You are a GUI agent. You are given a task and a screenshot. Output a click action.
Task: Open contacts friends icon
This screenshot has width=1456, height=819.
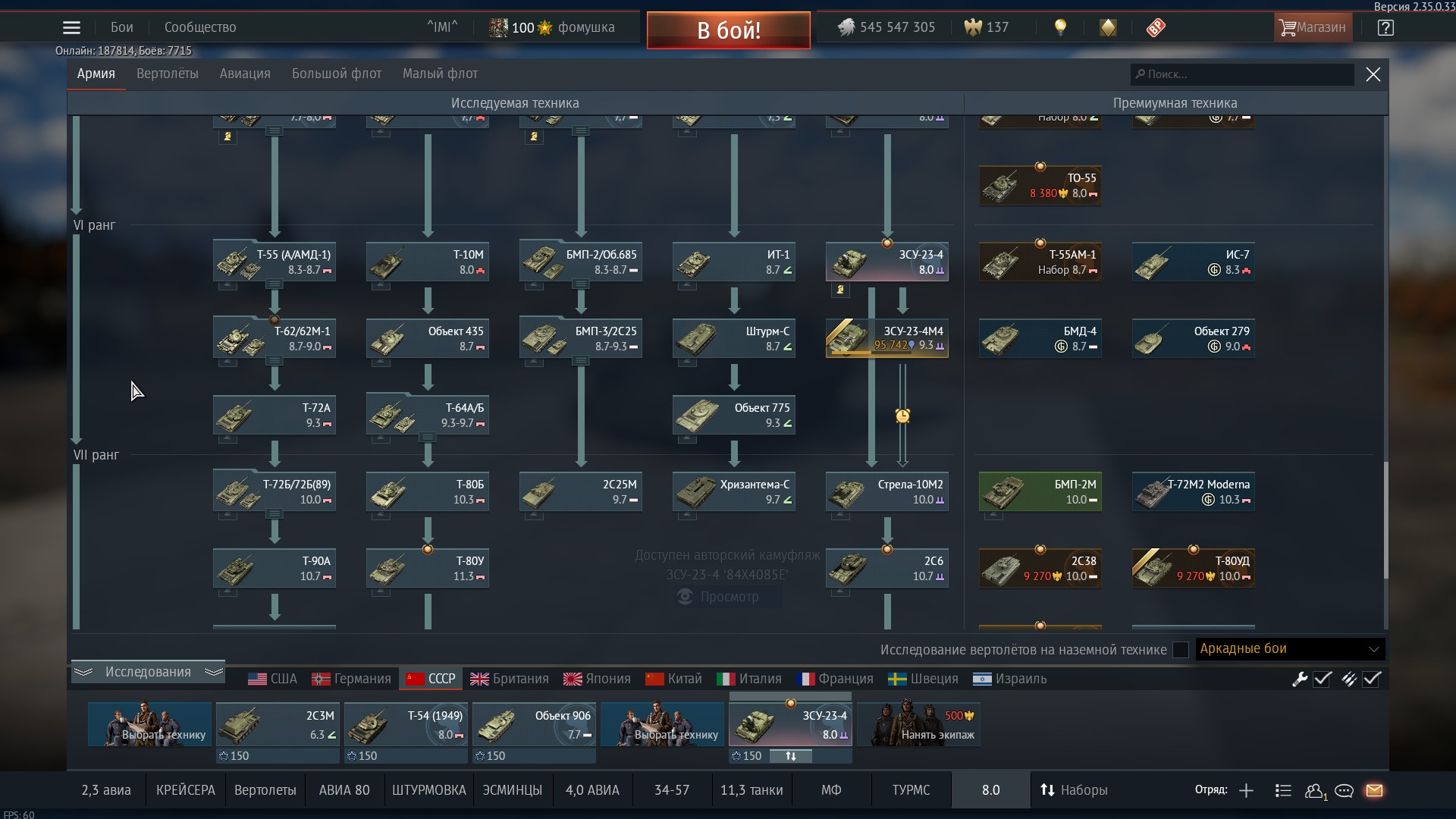[x=1315, y=790]
